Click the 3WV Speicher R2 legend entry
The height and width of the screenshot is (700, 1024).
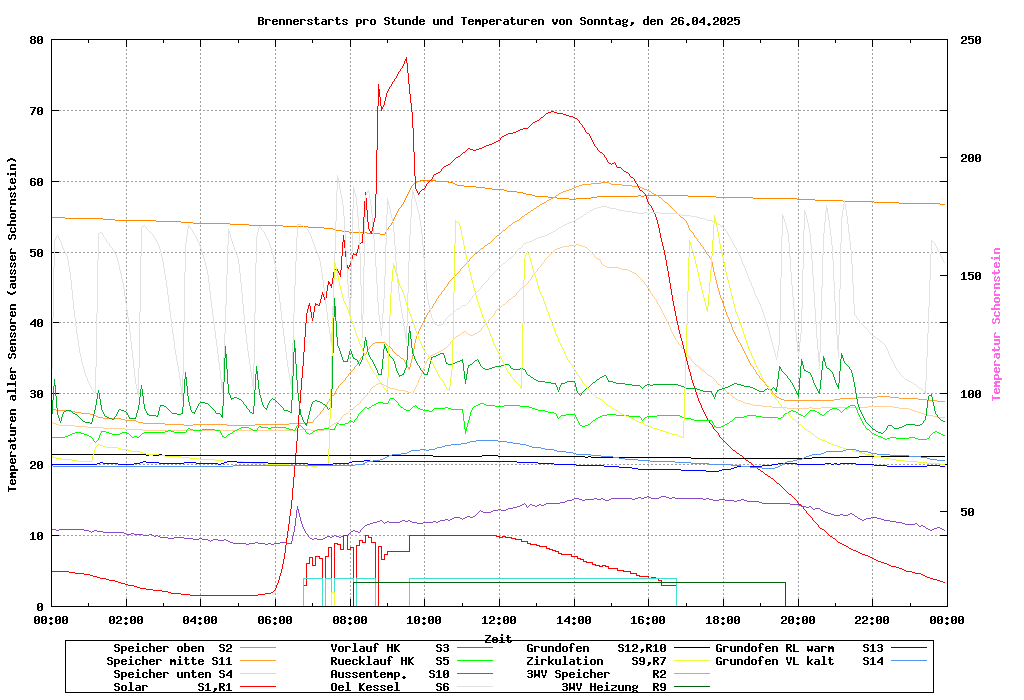[x=596, y=674]
